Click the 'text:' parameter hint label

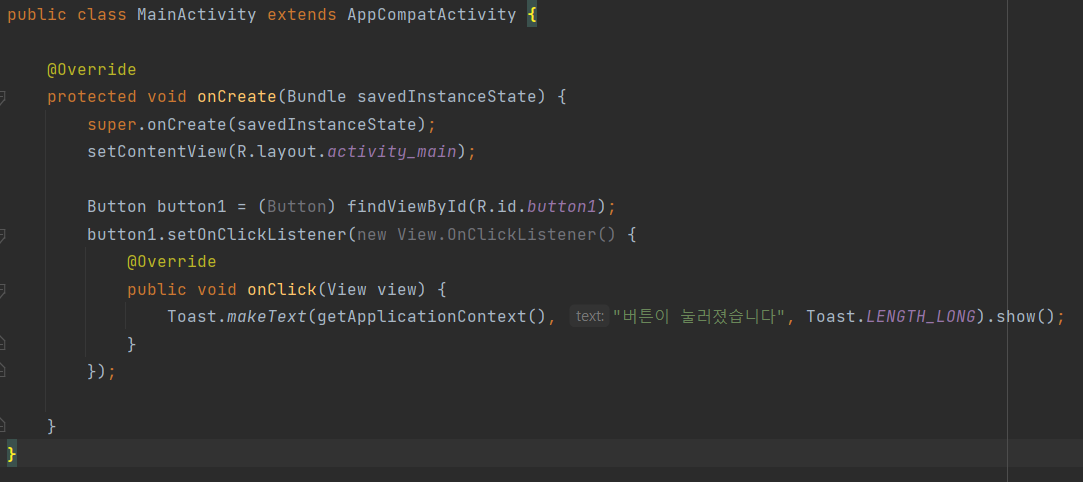tap(590, 316)
